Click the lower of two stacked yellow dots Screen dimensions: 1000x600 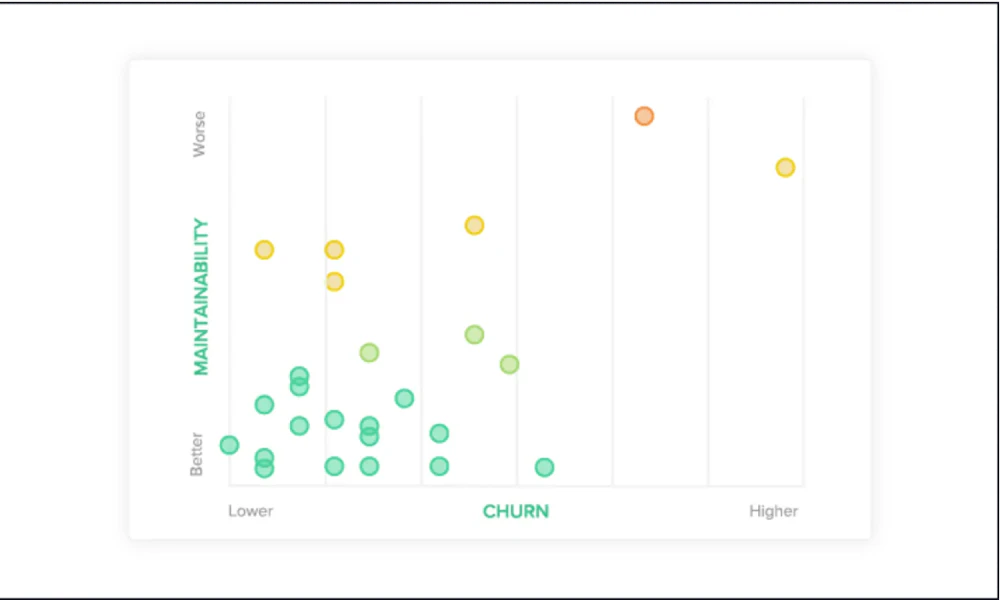pyautogui.click(x=334, y=282)
